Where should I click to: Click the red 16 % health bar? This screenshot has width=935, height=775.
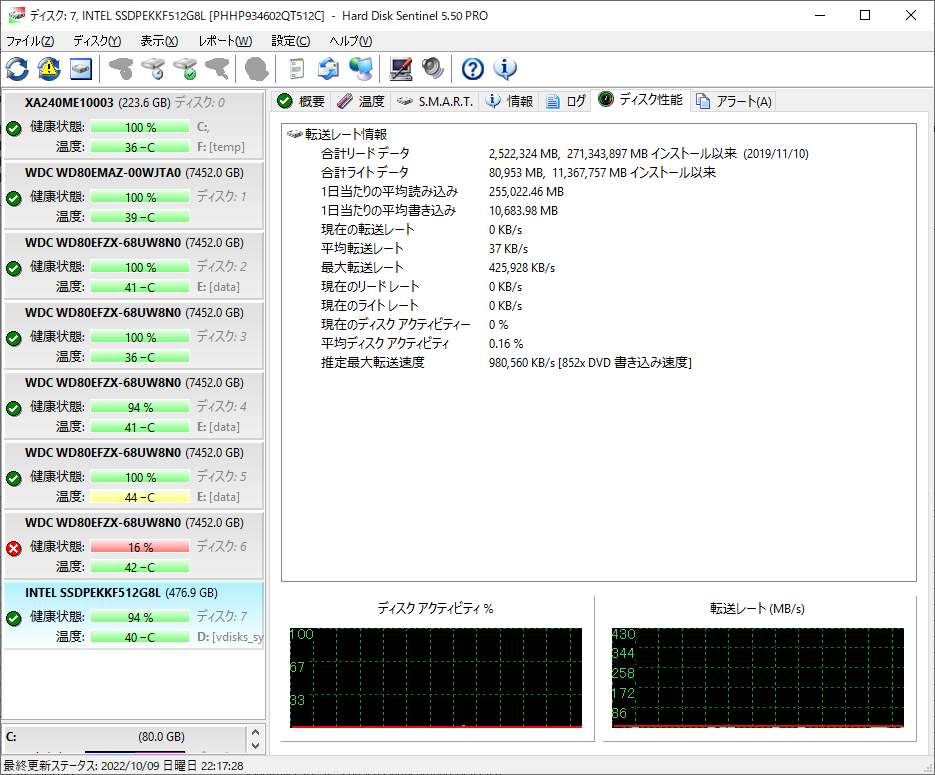tap(140, 547)
